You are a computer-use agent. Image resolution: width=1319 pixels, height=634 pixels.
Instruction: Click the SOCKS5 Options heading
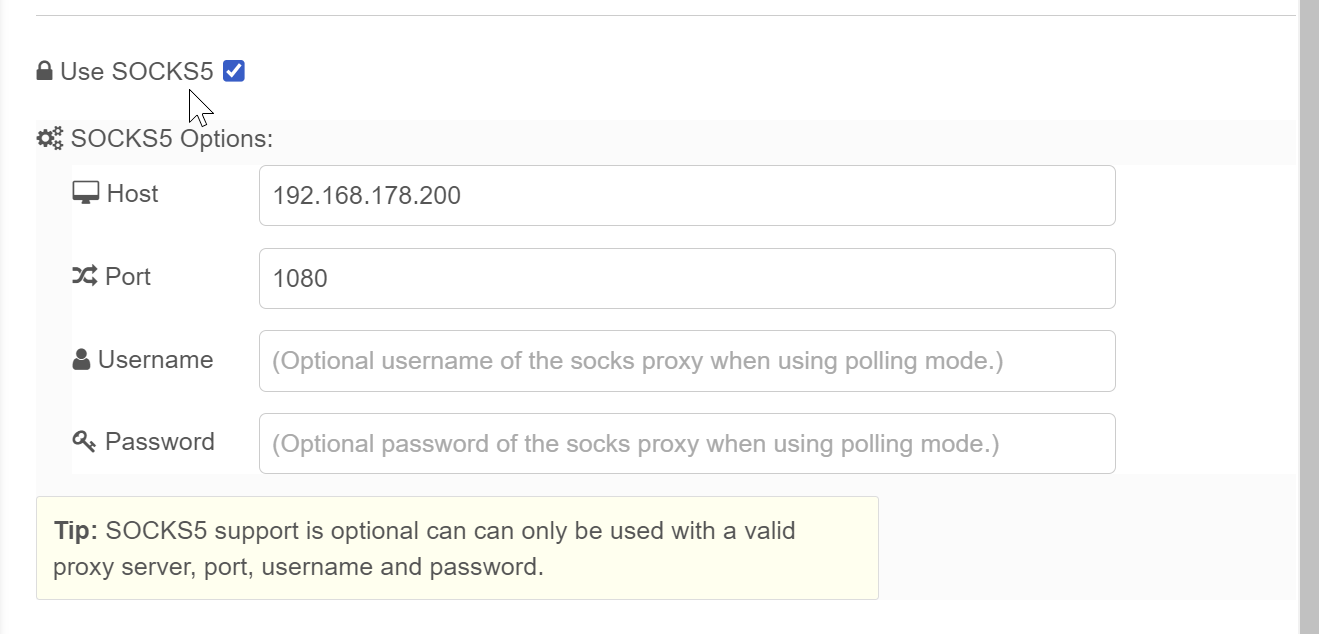point(171,138)
